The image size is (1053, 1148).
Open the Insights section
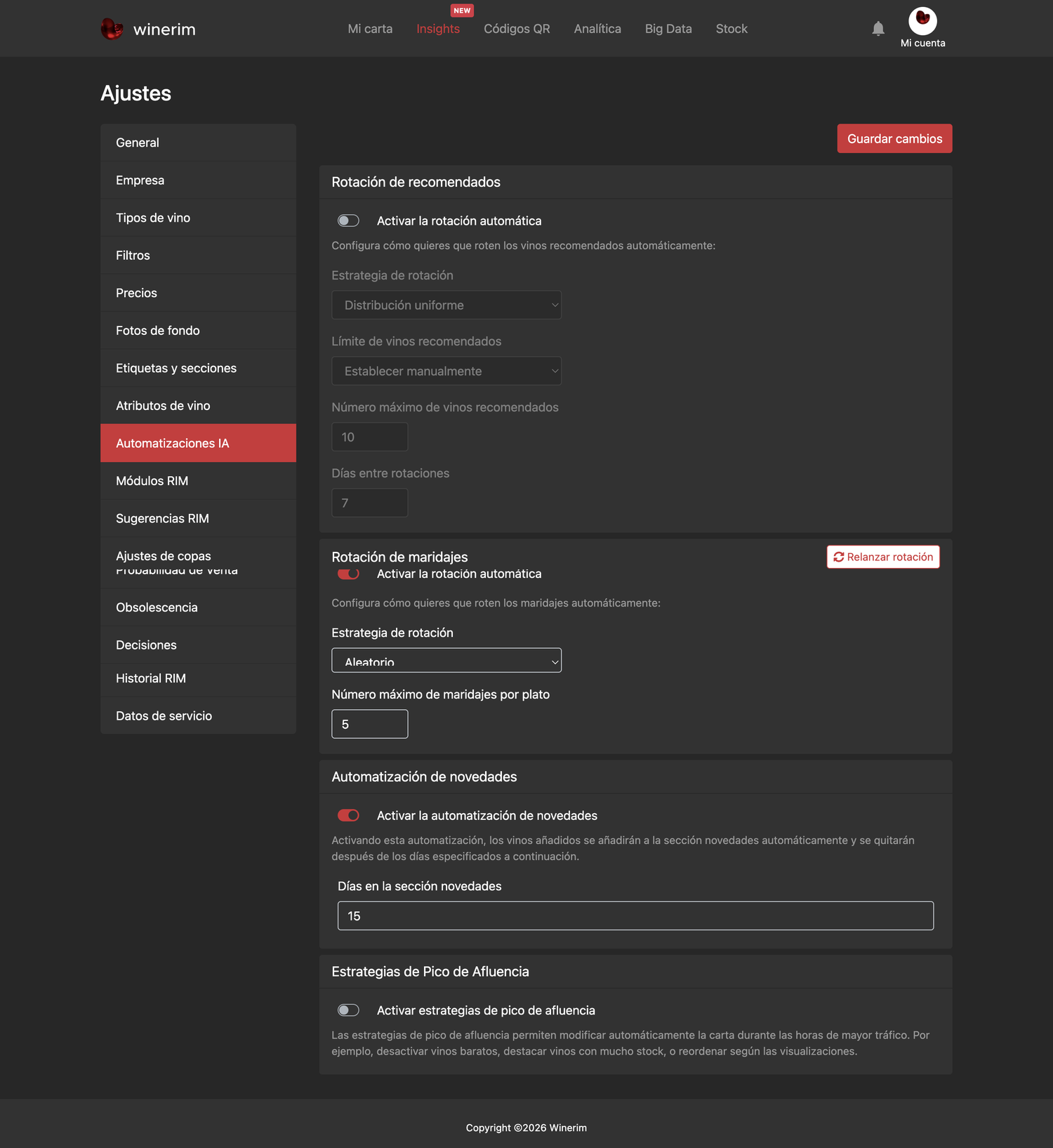pyautogui.click(x=438, y=29)
